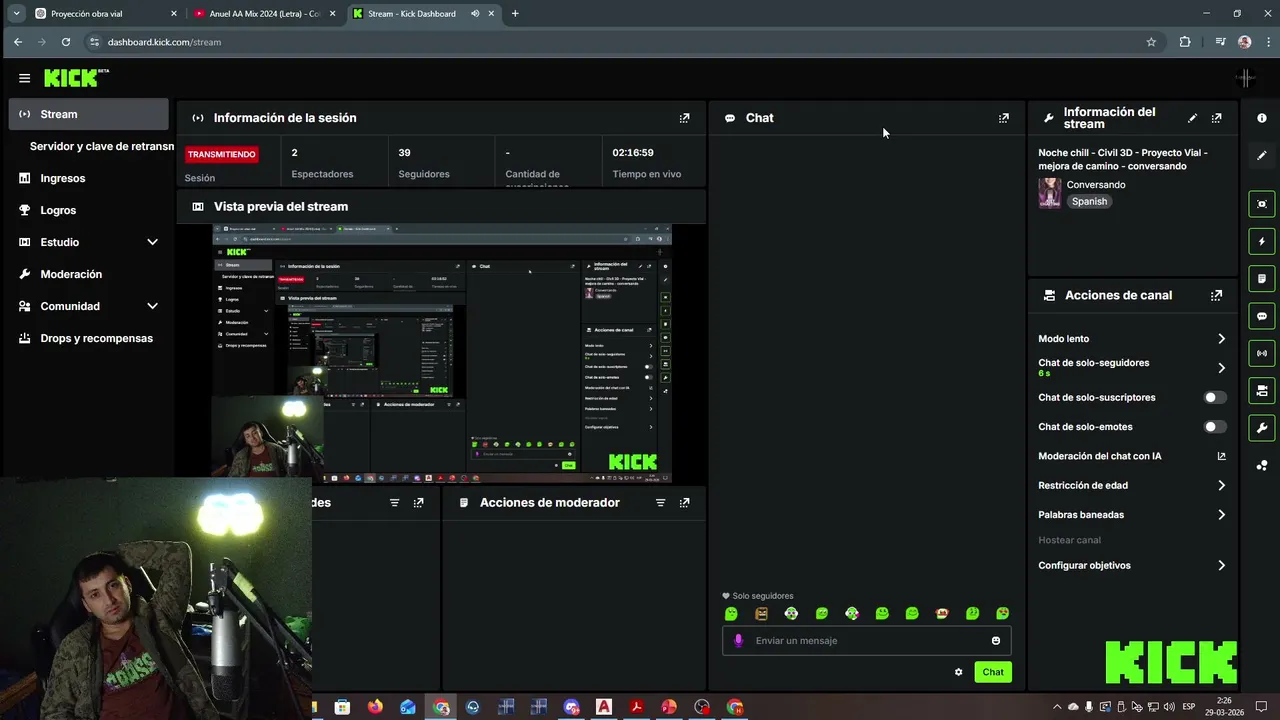Open a new browser tab
This screenshot has height=720, width=1280.
(515, 14)
